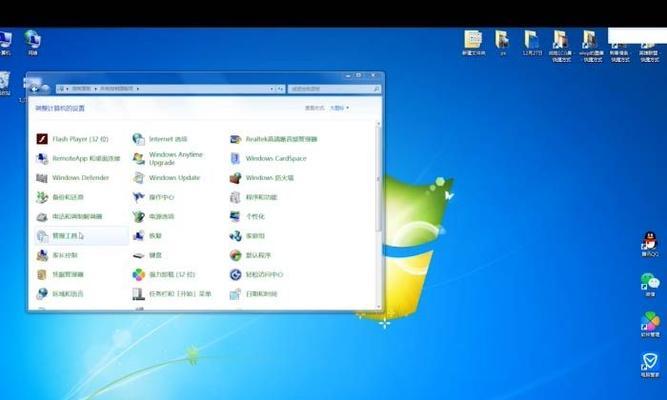Focus the 搜索控制面板 search box
667x400 pixels.
point(334,89)
